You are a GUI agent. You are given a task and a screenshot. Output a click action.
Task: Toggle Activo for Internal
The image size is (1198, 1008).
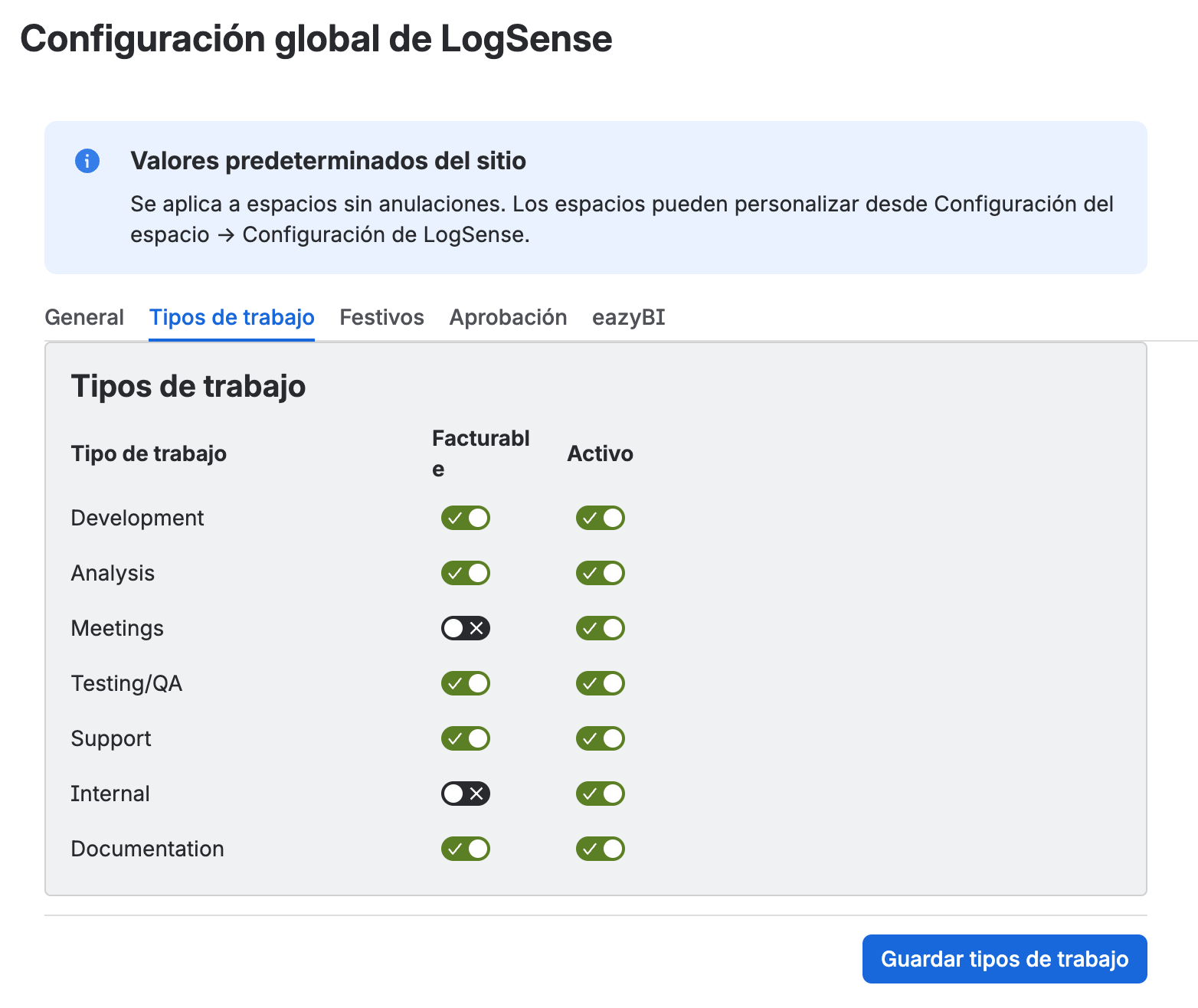click(601, 794)
